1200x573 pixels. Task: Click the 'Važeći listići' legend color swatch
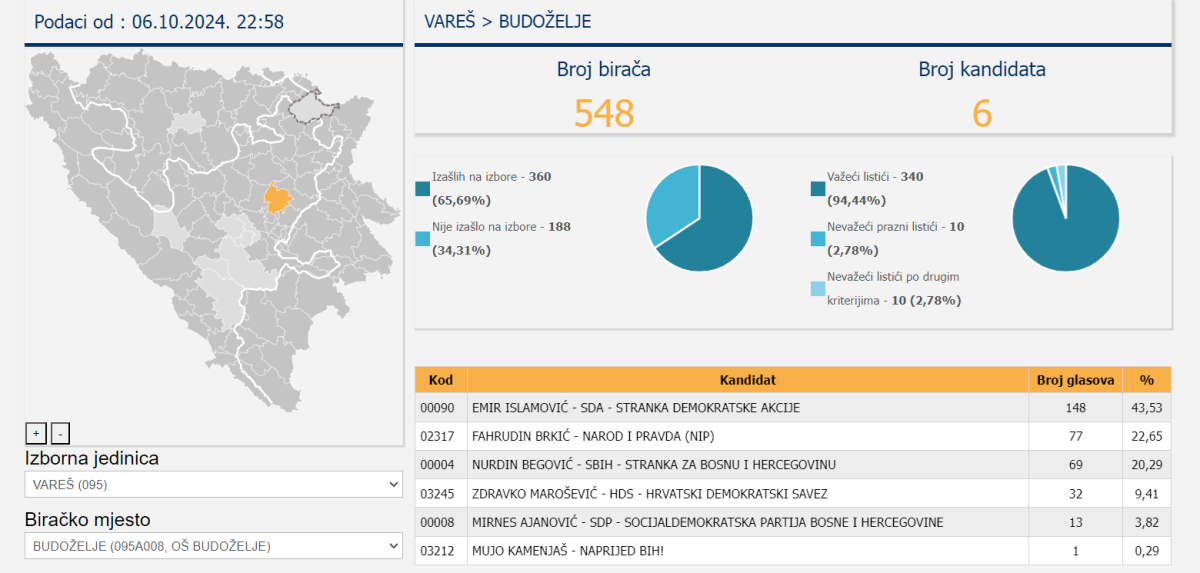[x=818, y=188]
